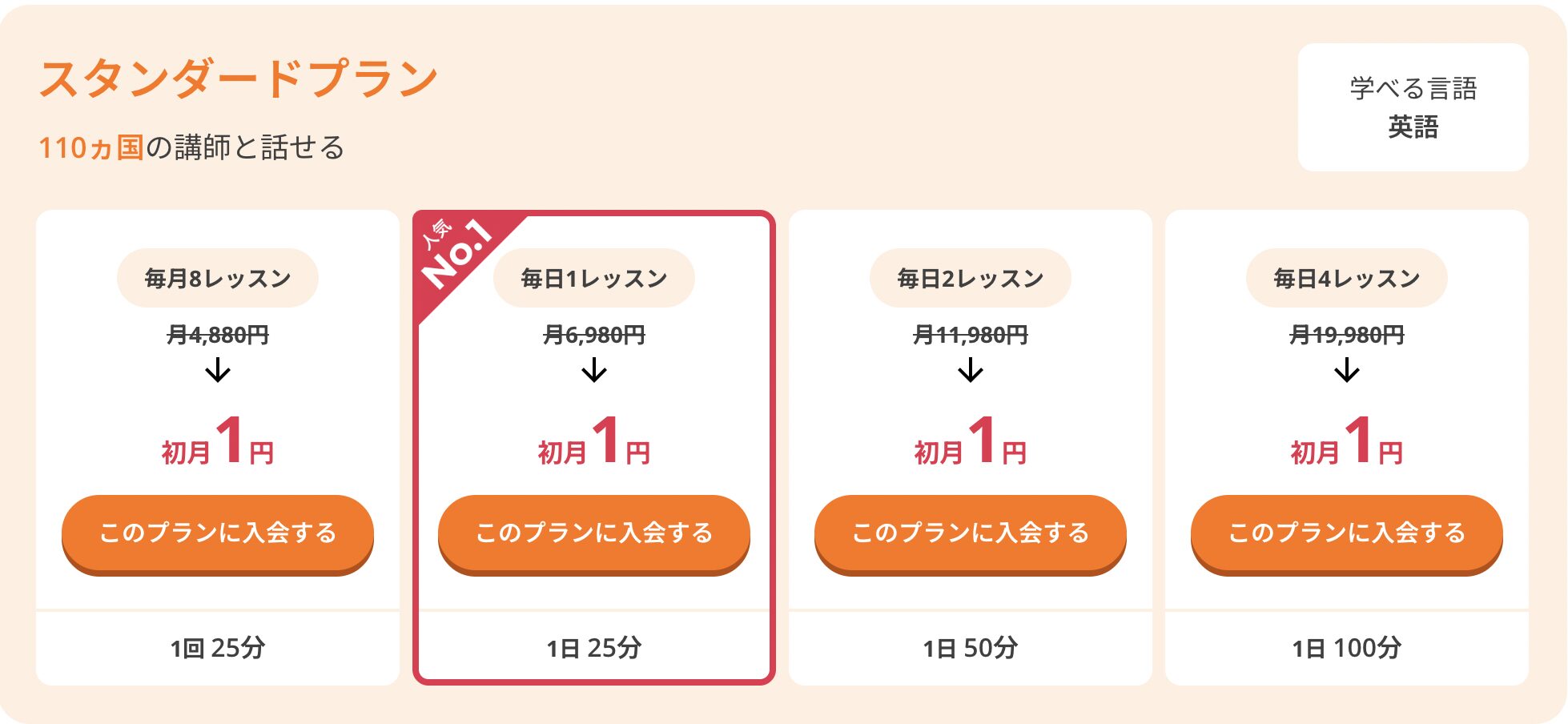This screenshot has width=1568, height=724.
Task: Click down arrow under 月11,980円
Action: click(971, 370)
